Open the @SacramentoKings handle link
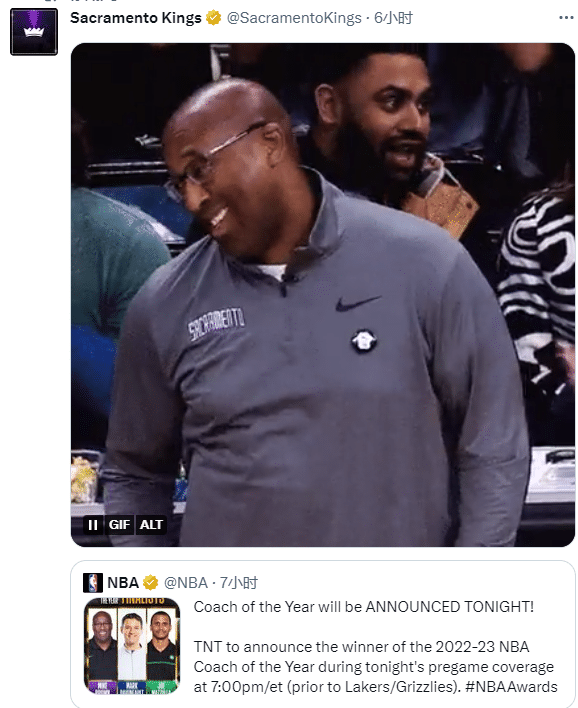 point(294,18)
